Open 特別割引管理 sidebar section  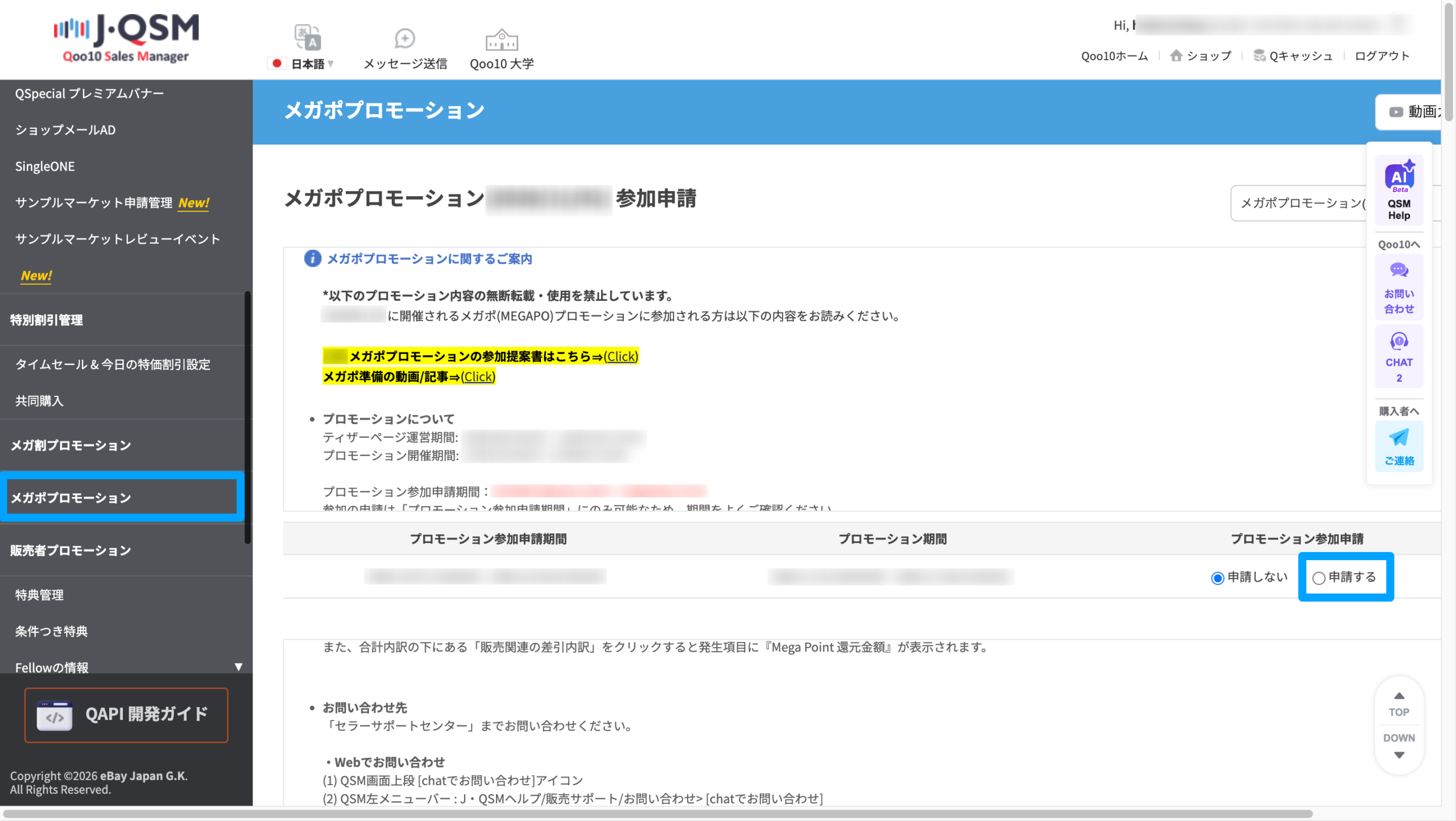pos(47,320)
